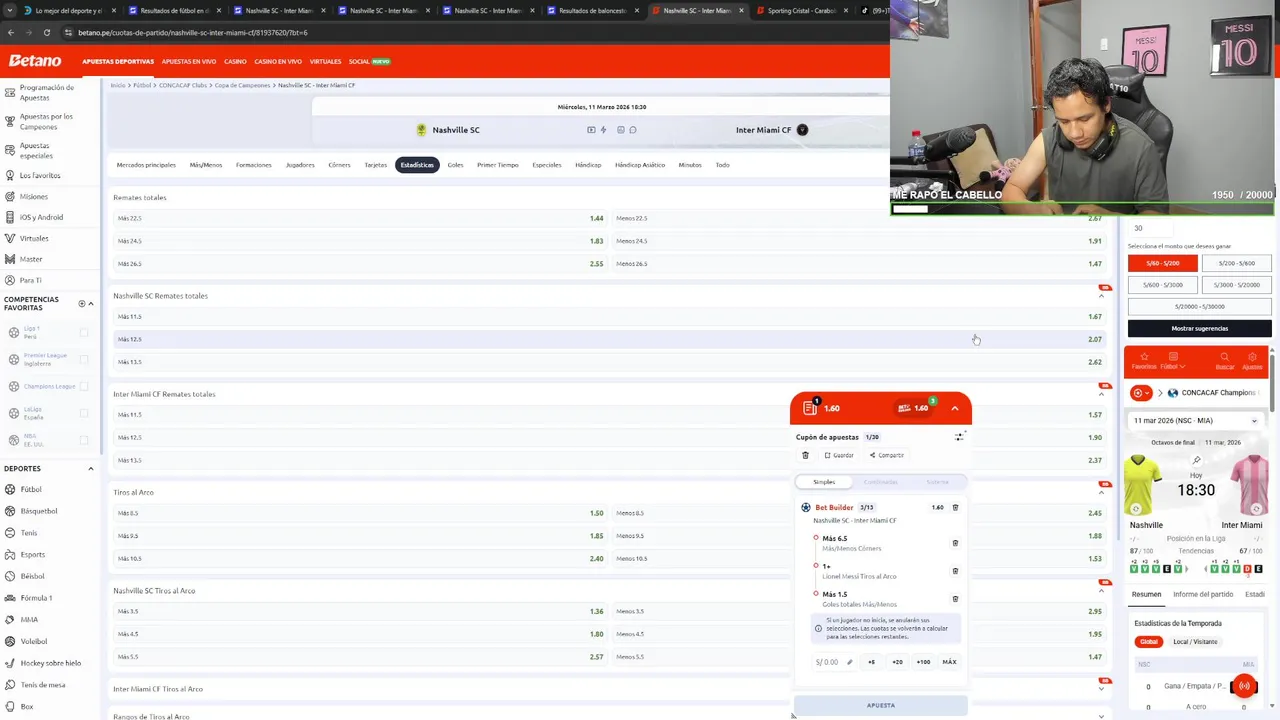Select the Fórmula 1 sport icon
This screenshot has width=1280, height=720.
click(10, 598)
